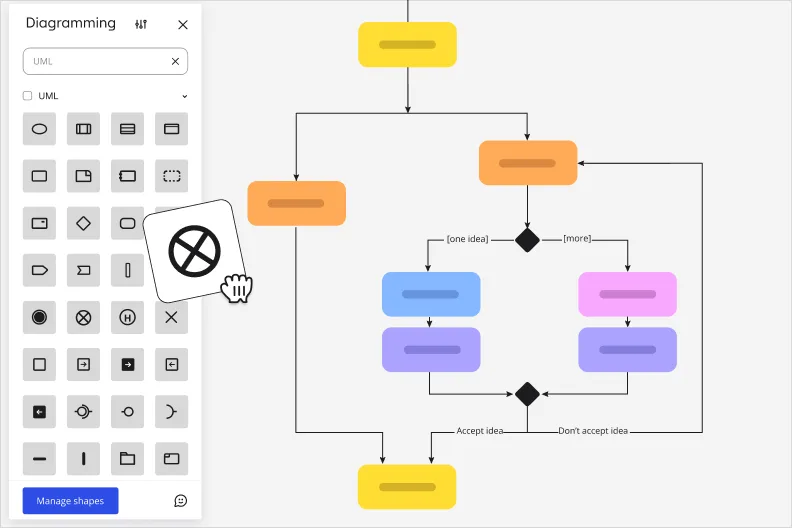
Task: Click the "Don't accept idea" connector label
Action: [x=593, y=431]
